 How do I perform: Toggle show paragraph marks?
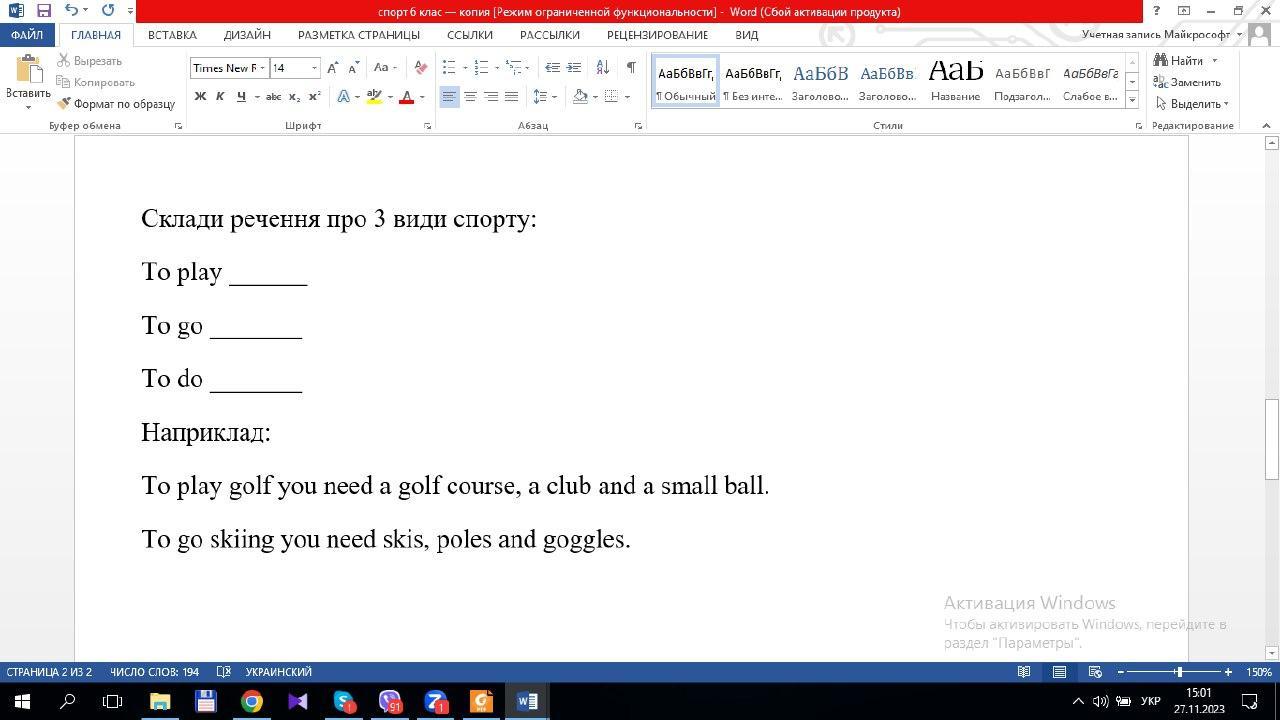tap(631, 68)
